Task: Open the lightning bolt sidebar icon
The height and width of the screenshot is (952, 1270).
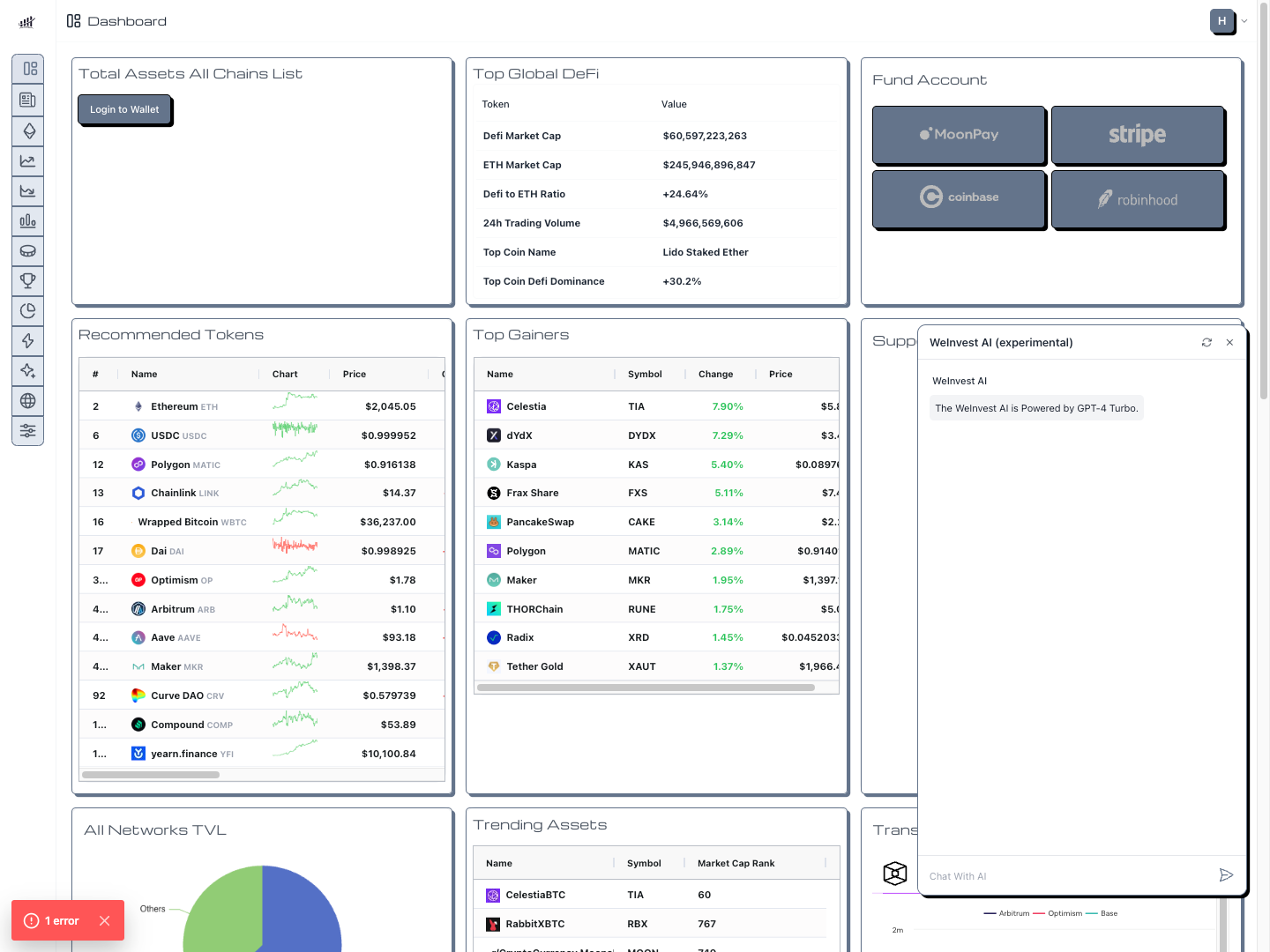Action: (28, 340)
